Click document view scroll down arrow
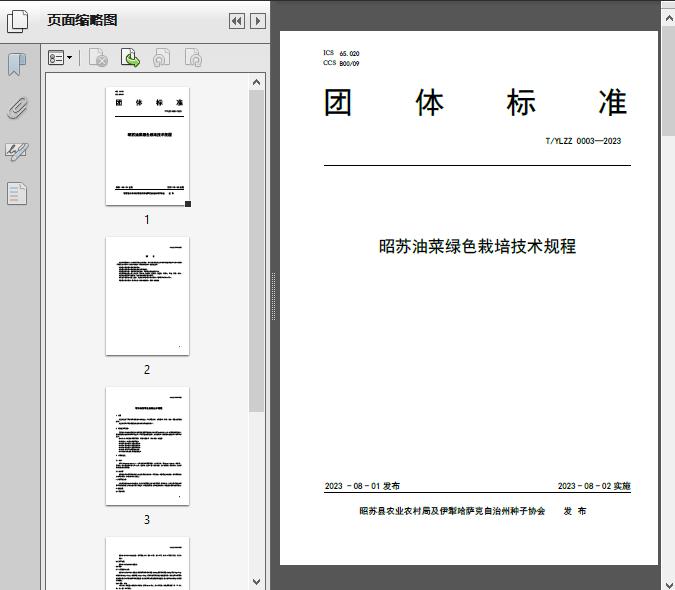The height and width of the screenshot is (590, 675). 669,584
